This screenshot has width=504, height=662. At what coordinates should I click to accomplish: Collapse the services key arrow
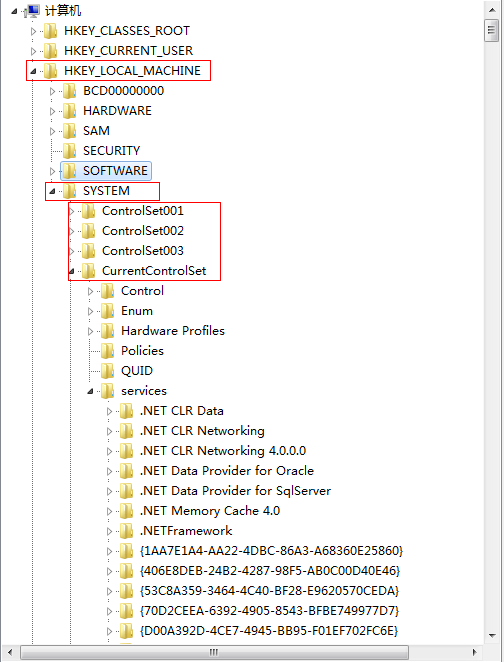click(x=90, y=391)
